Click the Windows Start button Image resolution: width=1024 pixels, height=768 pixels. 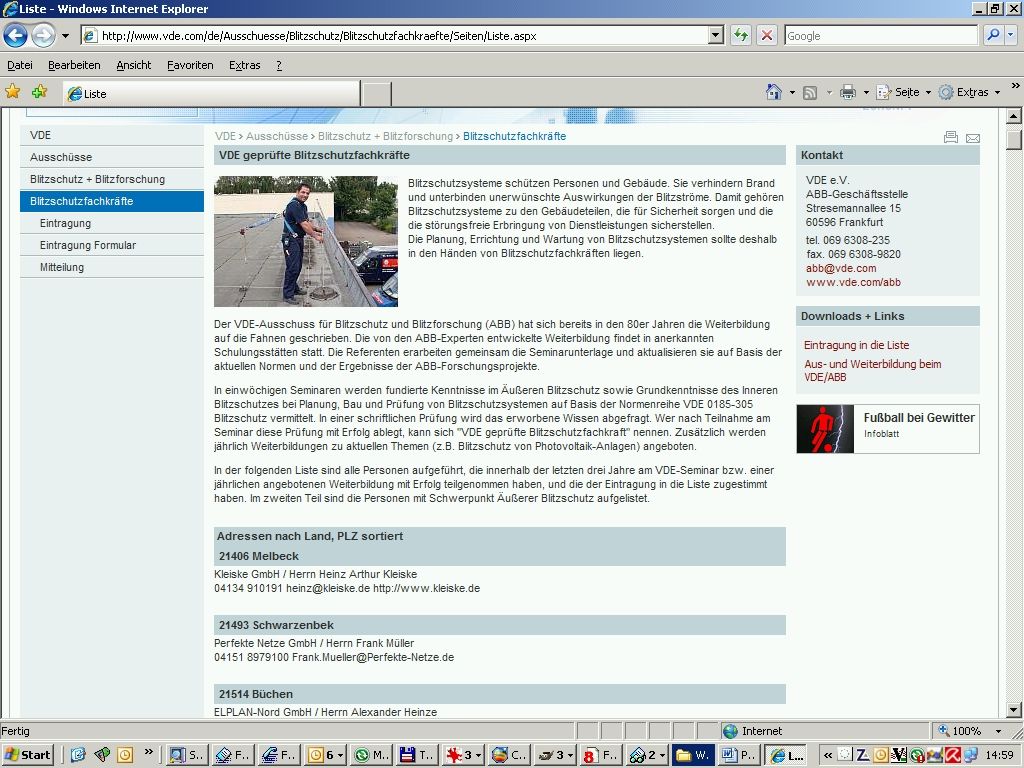tap(27, 755)
